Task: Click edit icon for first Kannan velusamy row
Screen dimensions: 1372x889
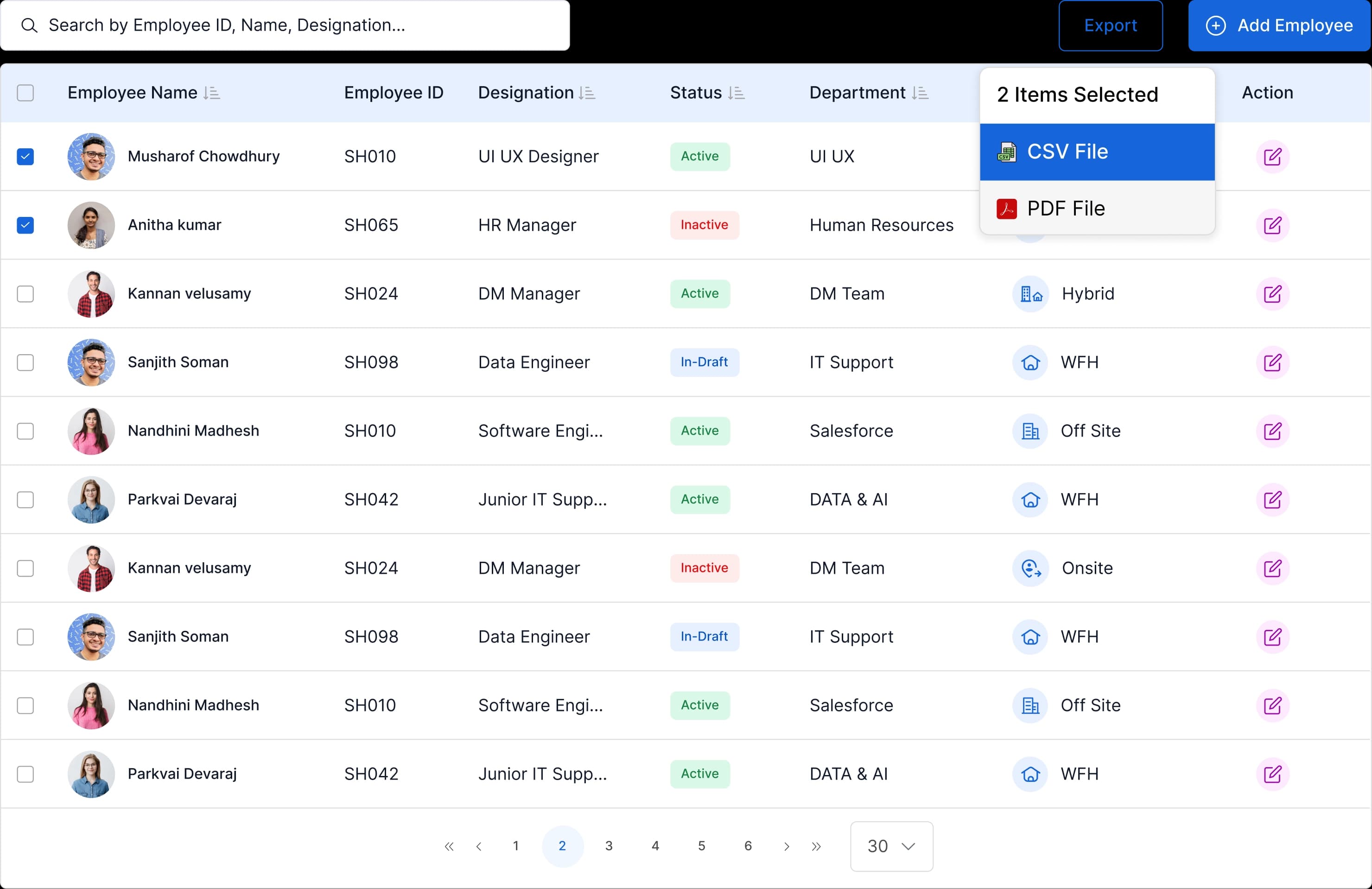Action: pyautogui.click(x=1272, y=293)
